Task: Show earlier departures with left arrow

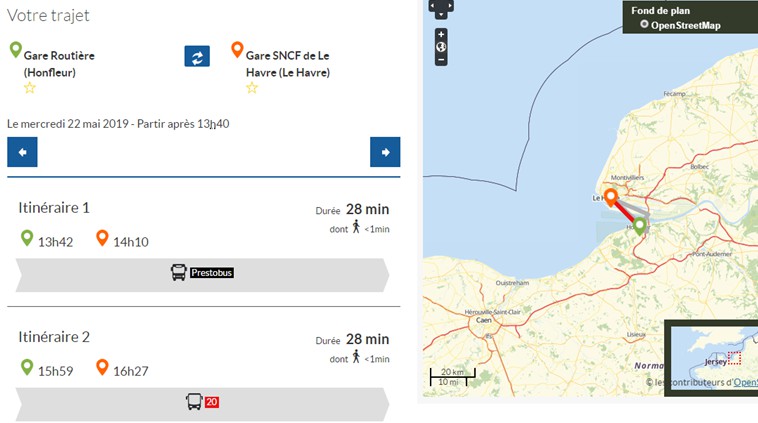Action: [x=22, y=152]
